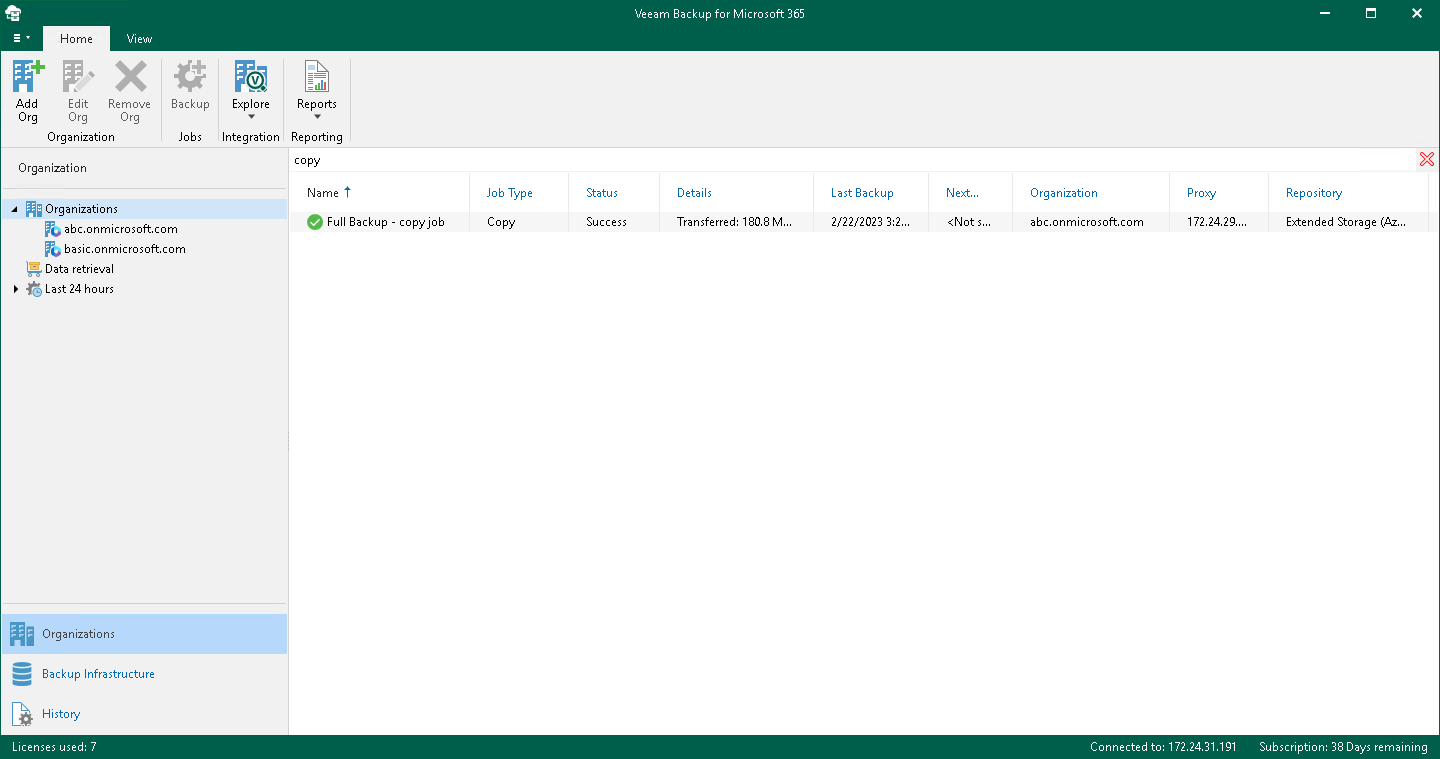Select the Last 24 hours tree item
The height and width of the screenshot is (759, 1440).
pyautogui.click(x=79, y=289)
